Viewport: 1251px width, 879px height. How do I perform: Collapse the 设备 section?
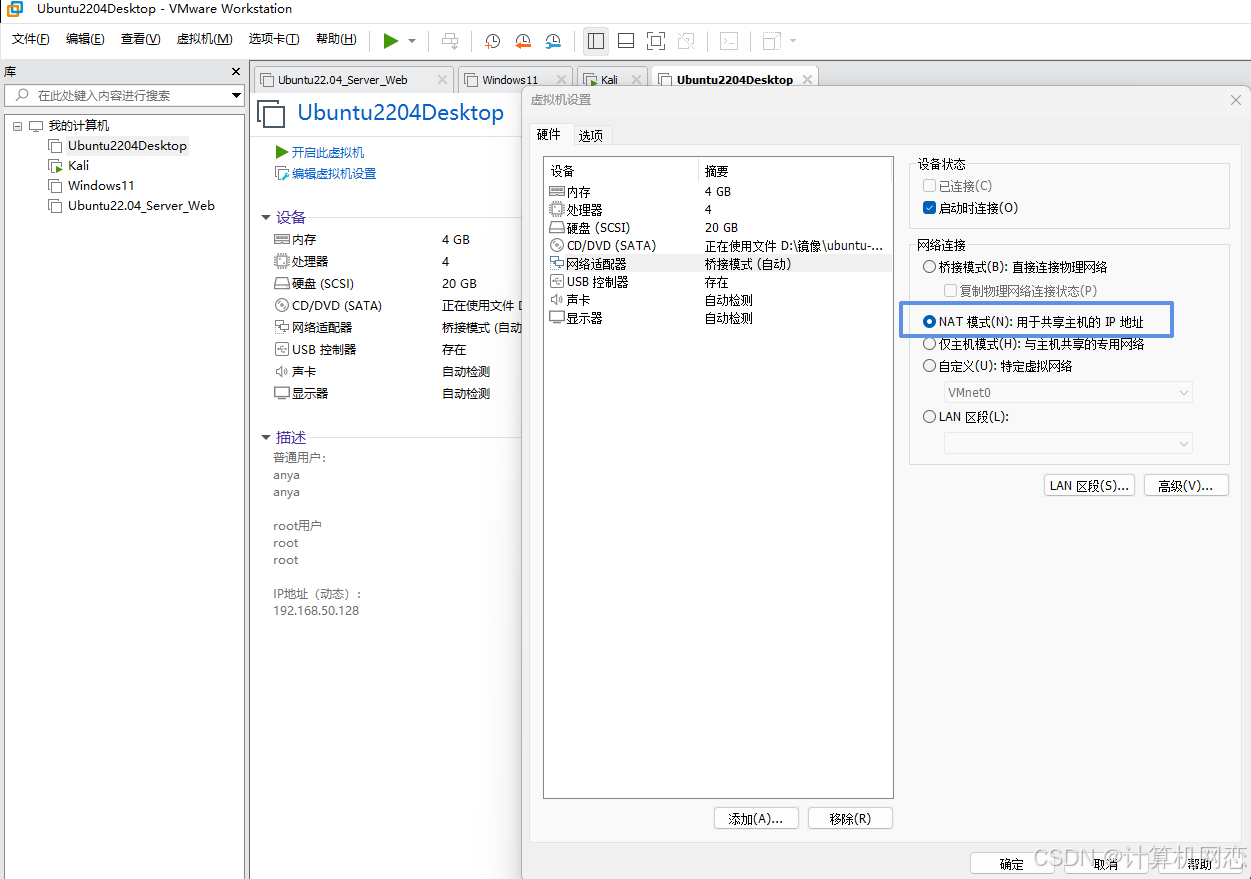(x=266, y=217)
